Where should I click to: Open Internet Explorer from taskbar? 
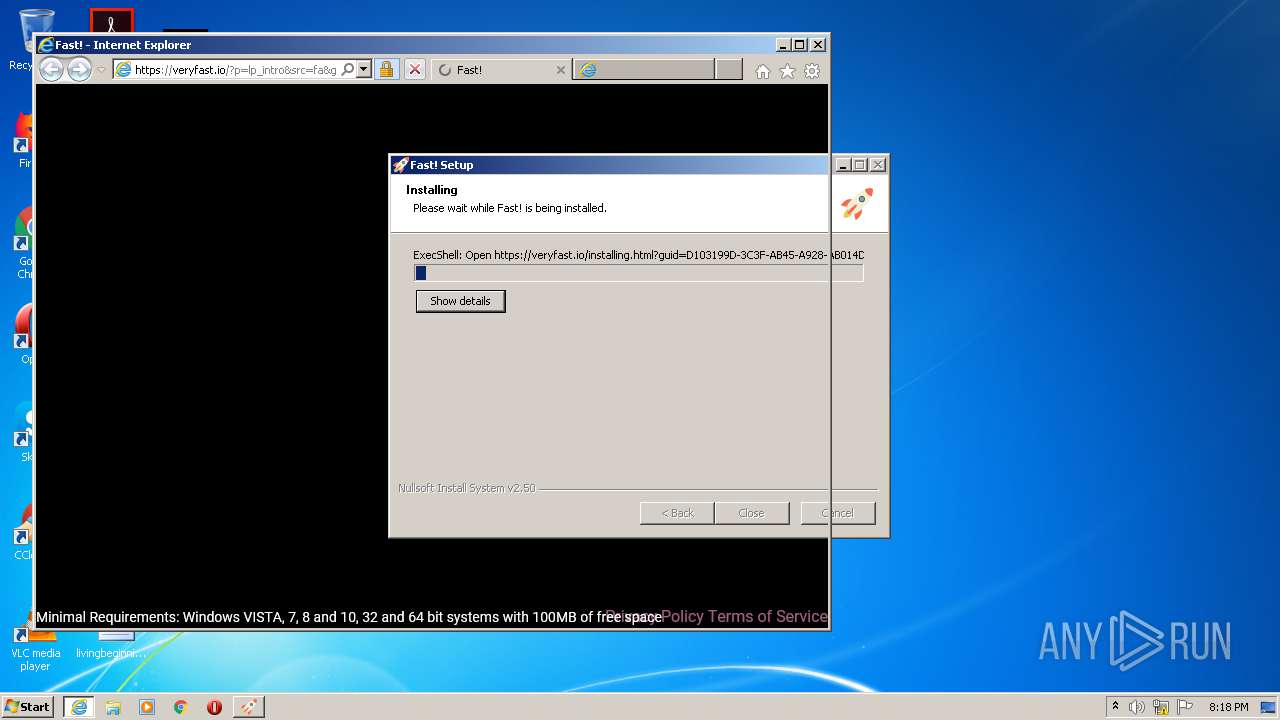(x=79, y=707)
